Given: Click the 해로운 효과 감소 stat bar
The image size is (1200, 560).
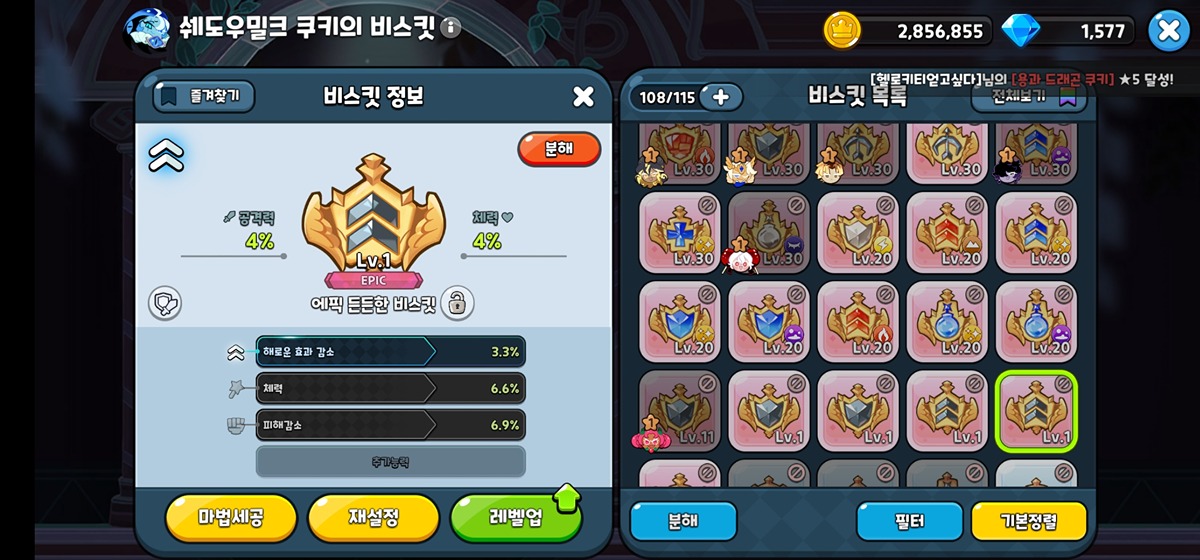Looking at the screenshot, I should click(x=390, y=352).
